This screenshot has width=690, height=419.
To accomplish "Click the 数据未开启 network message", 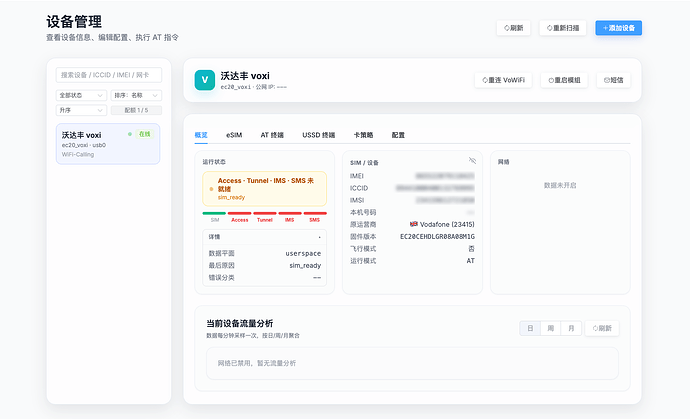I will point(560,185).
